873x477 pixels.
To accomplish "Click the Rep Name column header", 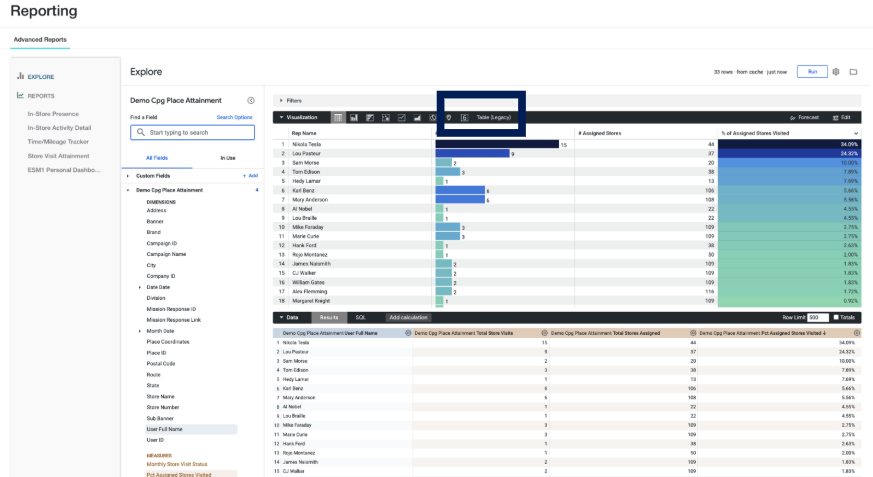I will tap(304, 134).
